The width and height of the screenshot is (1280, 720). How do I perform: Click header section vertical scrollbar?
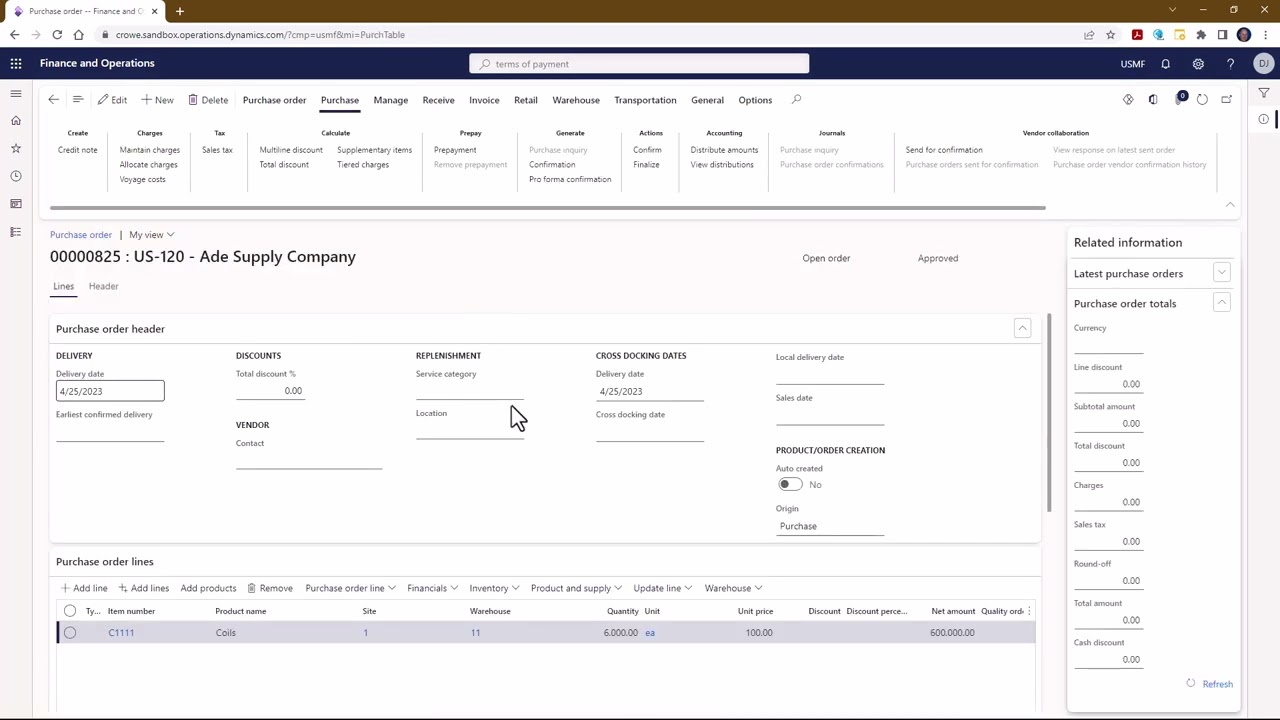(x=1049, y=414)
